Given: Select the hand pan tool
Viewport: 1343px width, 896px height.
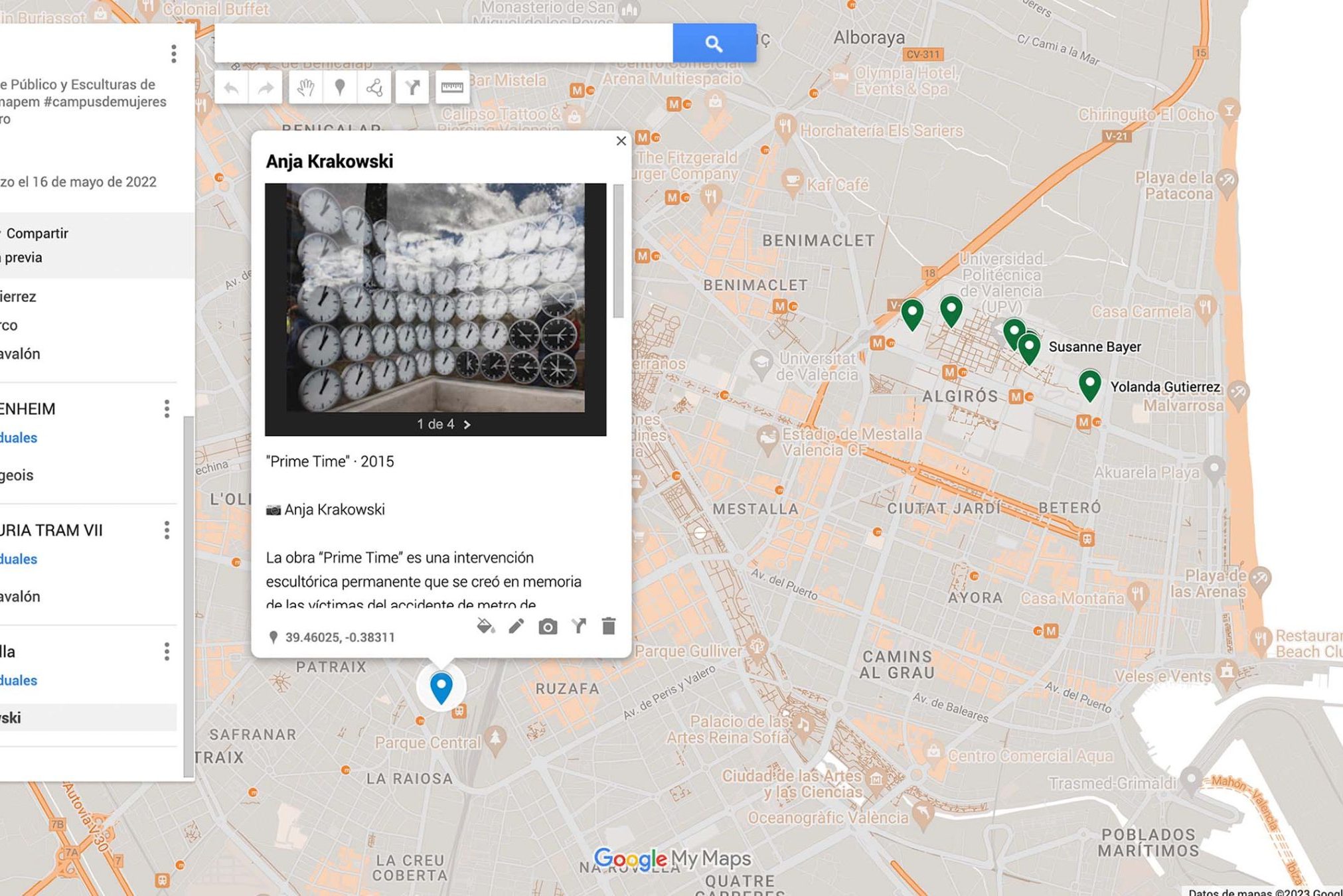Looking at the screenshot, I should coord(305,88).
